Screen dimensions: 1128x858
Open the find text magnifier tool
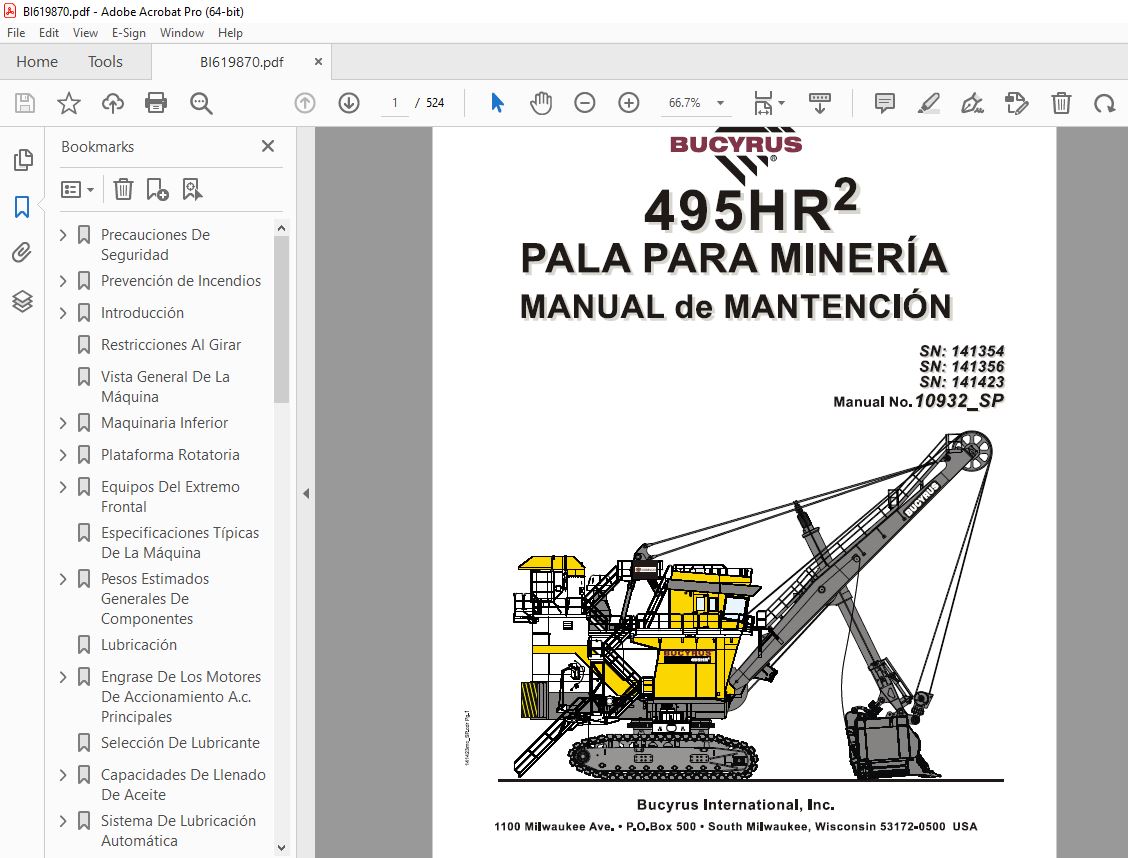click(x=201, y=104)
